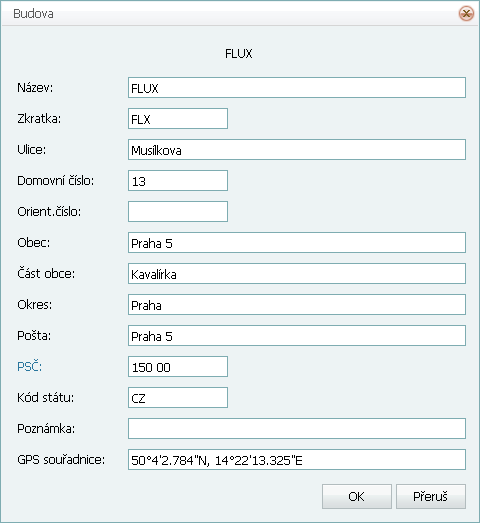Select the Ulice field showing Musílkova

(x=297, y=149)
